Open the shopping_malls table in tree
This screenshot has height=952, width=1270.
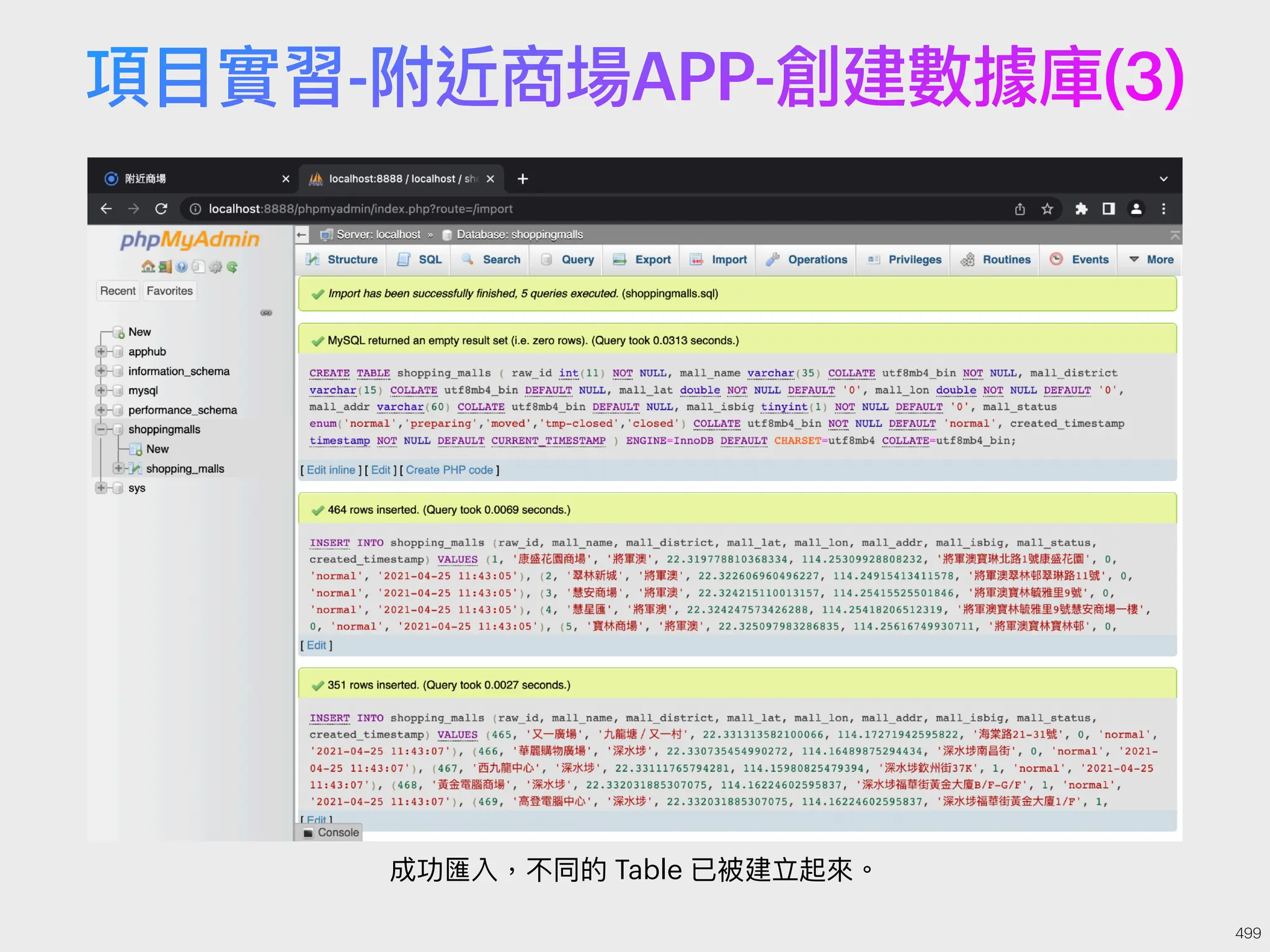coord(185,469)
